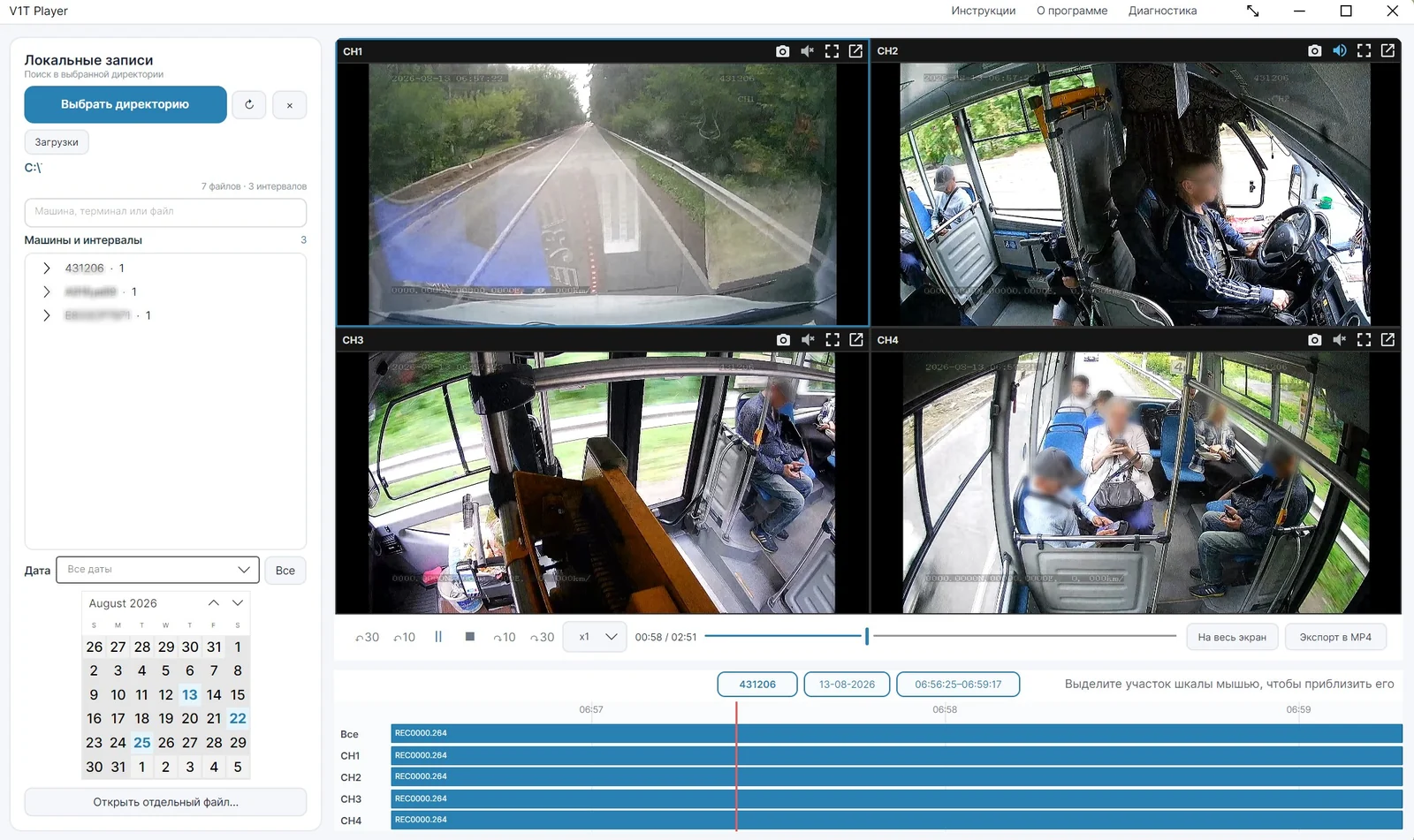1414x840 pixels.
Task: Pause the video playback
Action: click(x=438, y=637)
